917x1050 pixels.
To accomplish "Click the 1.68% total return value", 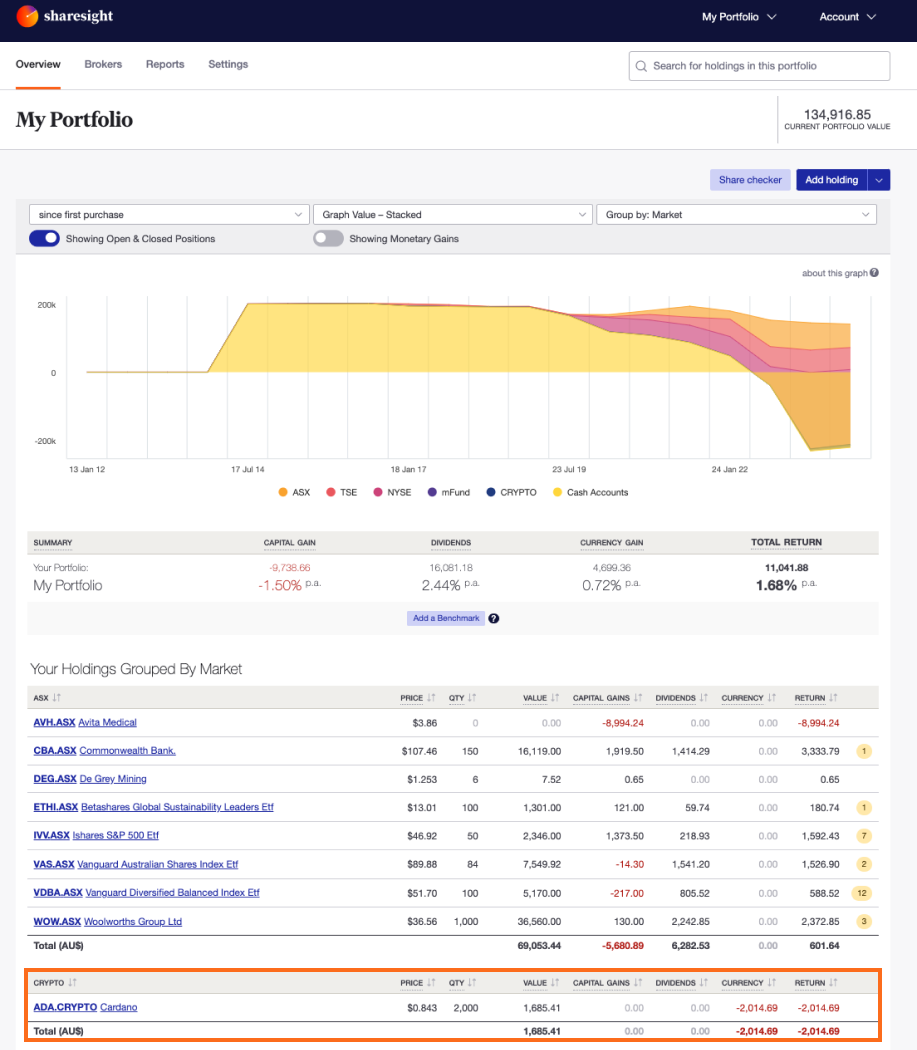I will pos(776,585).
